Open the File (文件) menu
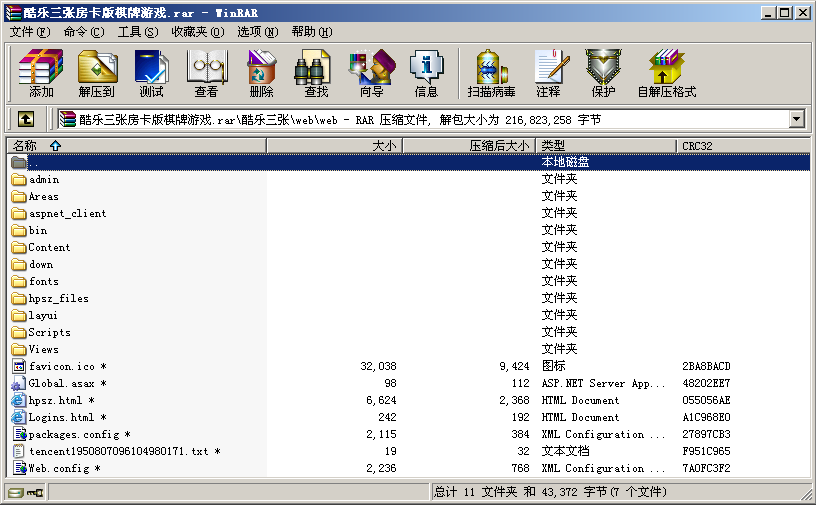This screenshot has height=505, width=816. [x=29, y=32]
